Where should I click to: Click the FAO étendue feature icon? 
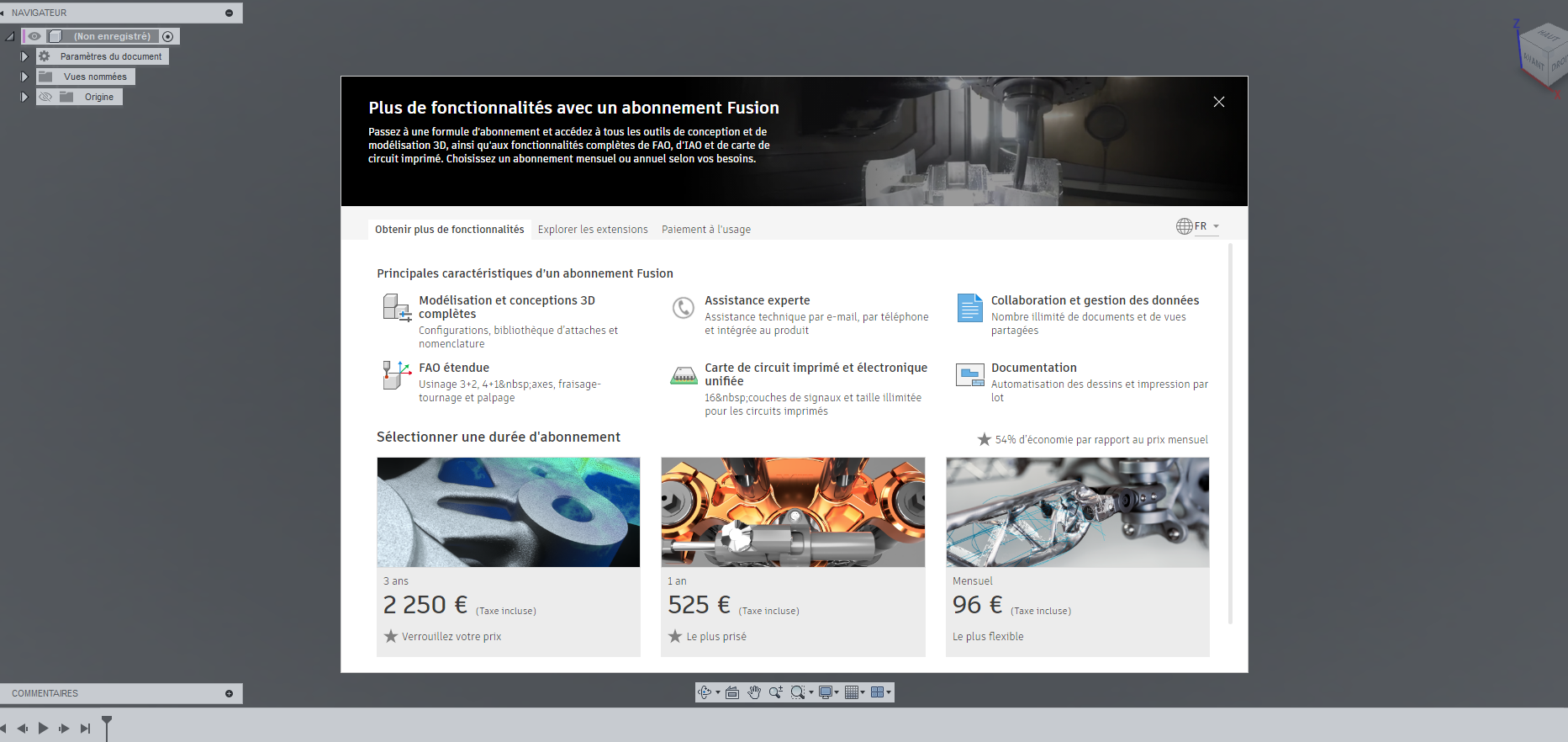(x=397, y=374)
